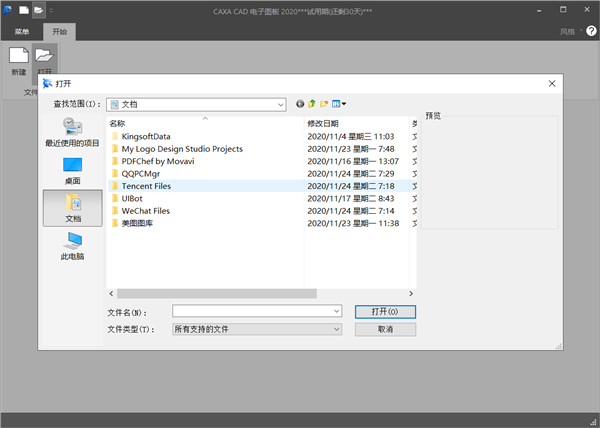Select the PDFChef by Movavi folder

(x=158, y=161)
